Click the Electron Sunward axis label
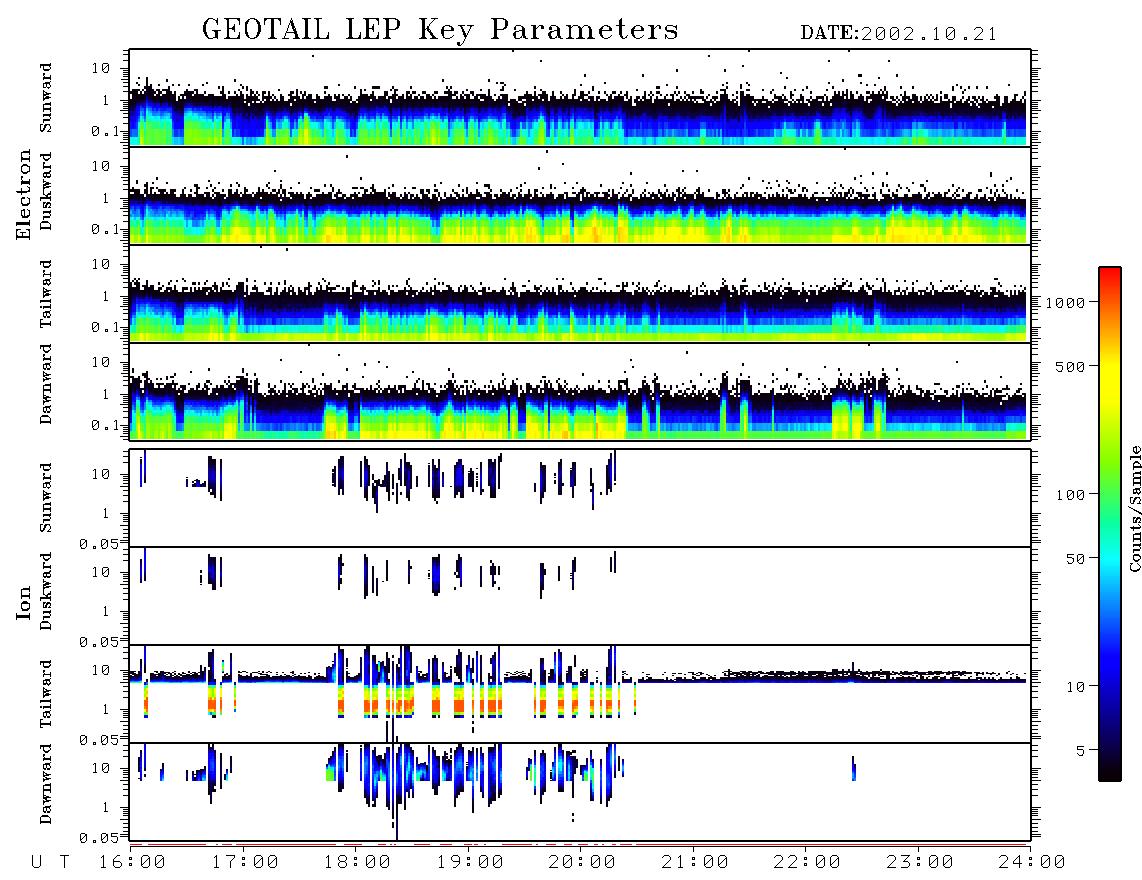1142x880 pixels. pos(46,98)
